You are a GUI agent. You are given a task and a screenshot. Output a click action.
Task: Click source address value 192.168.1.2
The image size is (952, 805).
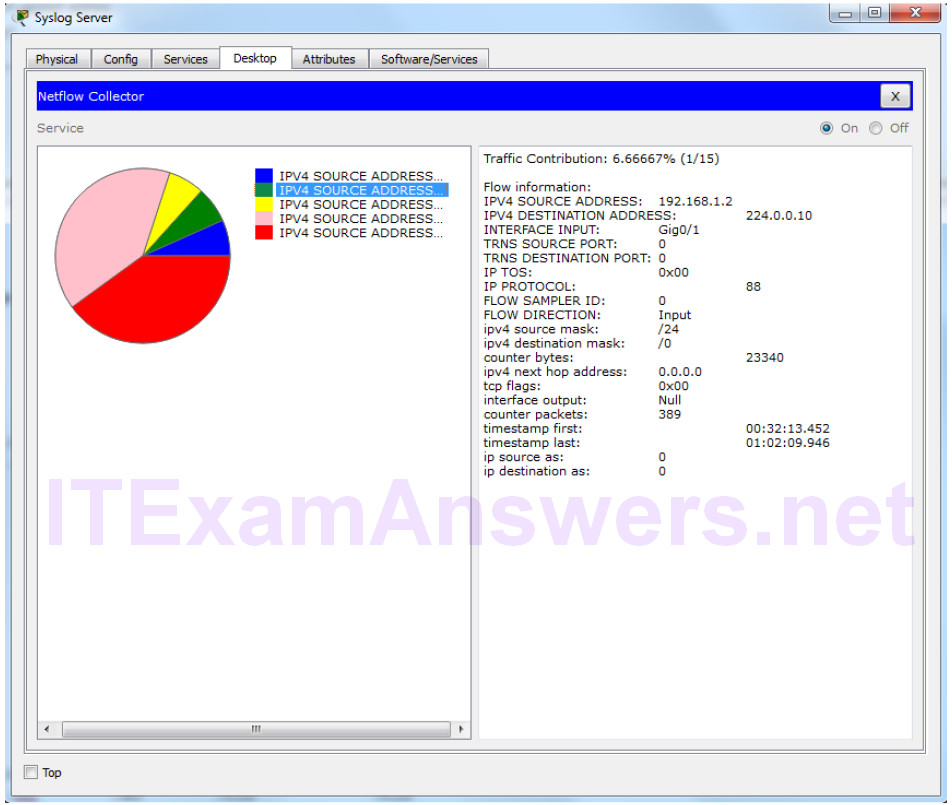[695, 201]
